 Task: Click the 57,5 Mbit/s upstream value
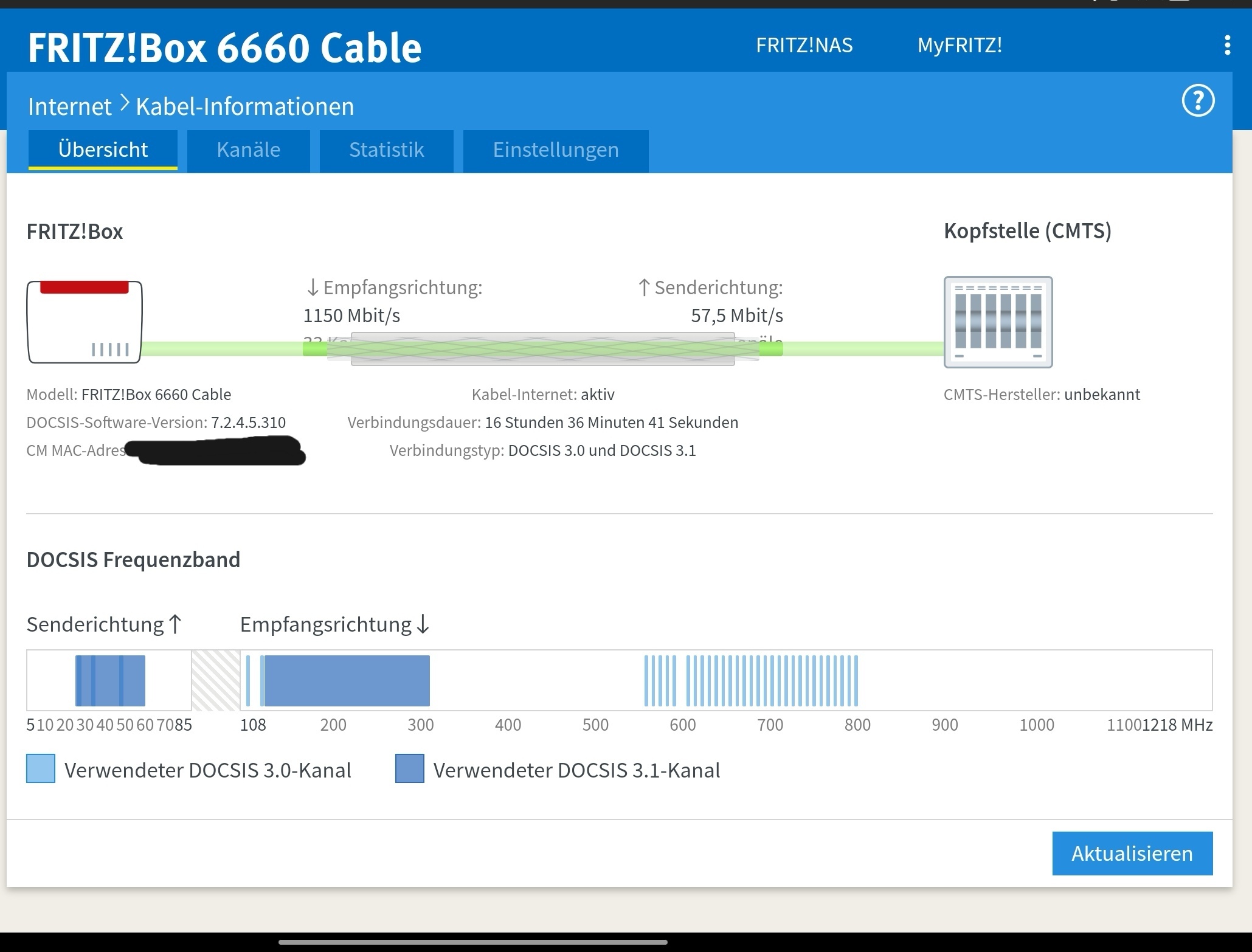(737, 316)
